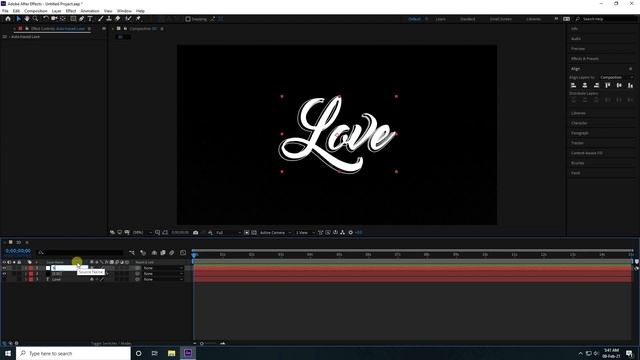This screenshot has height=360, width=640.
Task: Click align horizontal center button
Action: point(585,85)
